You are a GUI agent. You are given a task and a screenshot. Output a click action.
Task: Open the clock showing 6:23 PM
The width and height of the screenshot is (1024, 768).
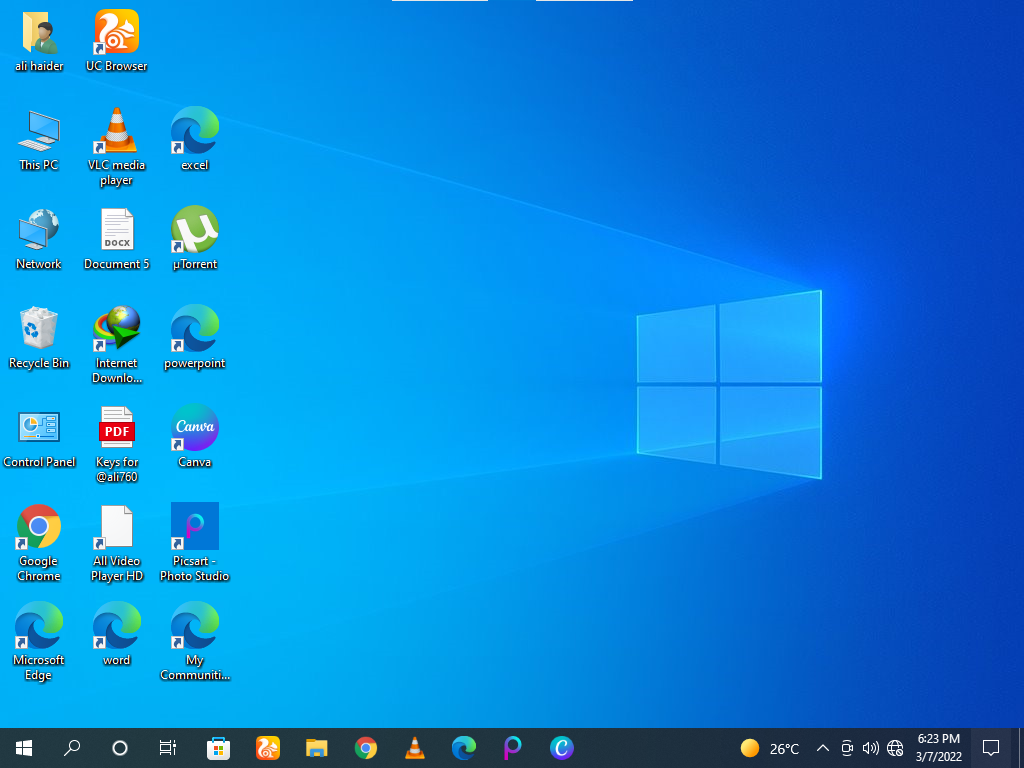[938, 748]
